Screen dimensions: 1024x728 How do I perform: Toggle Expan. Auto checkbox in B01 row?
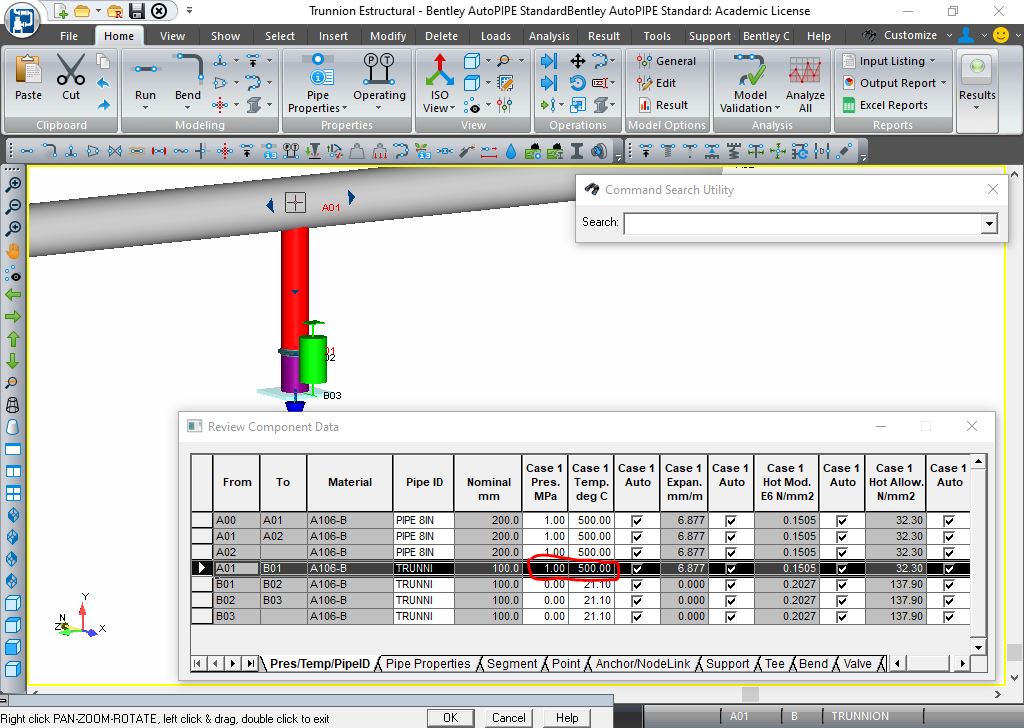click(x=731, y=584)
